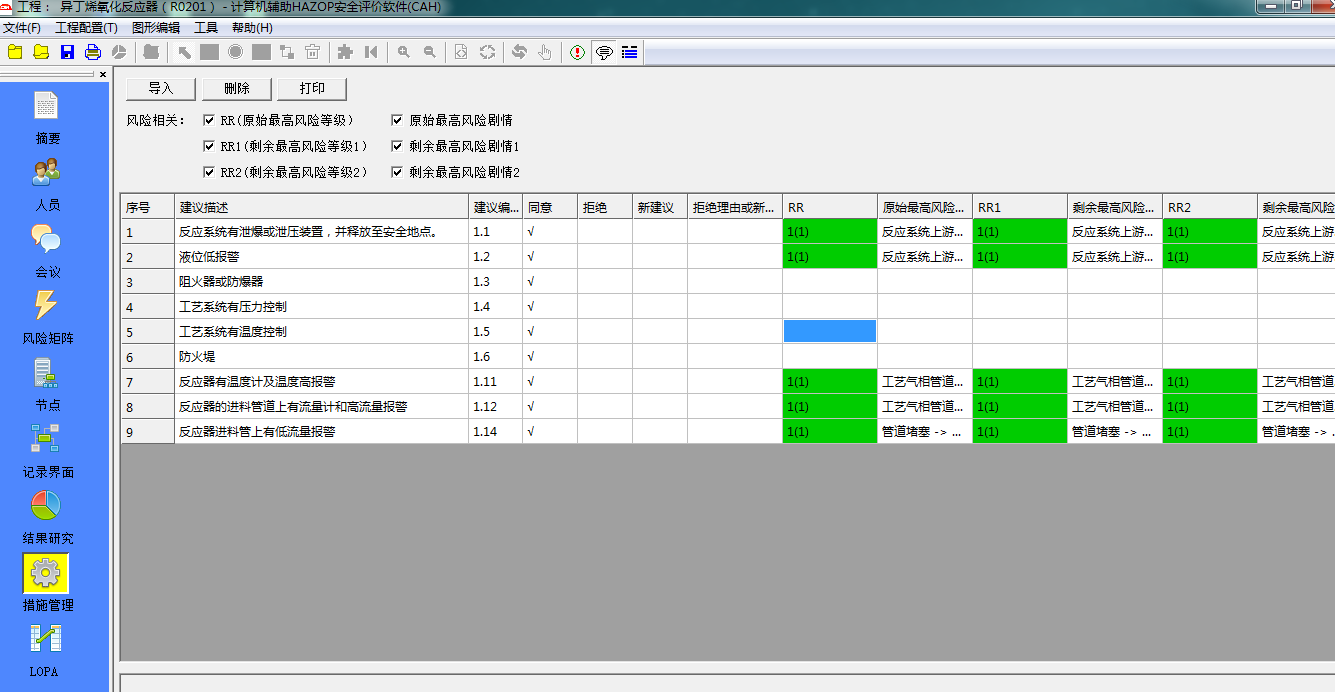Click the 同意 column header
1335x692 pixels.
(x=550, y=208)
